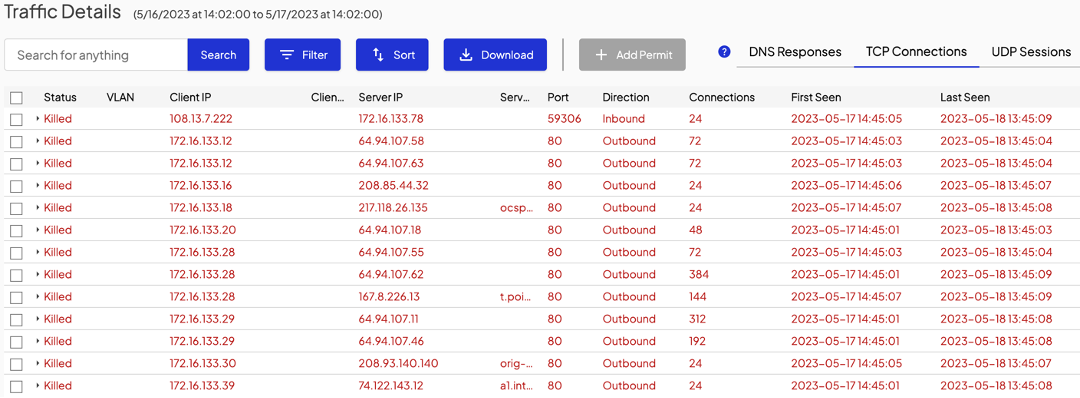Click the Search button
The image size is (1080, 398).
pos(218,55)
